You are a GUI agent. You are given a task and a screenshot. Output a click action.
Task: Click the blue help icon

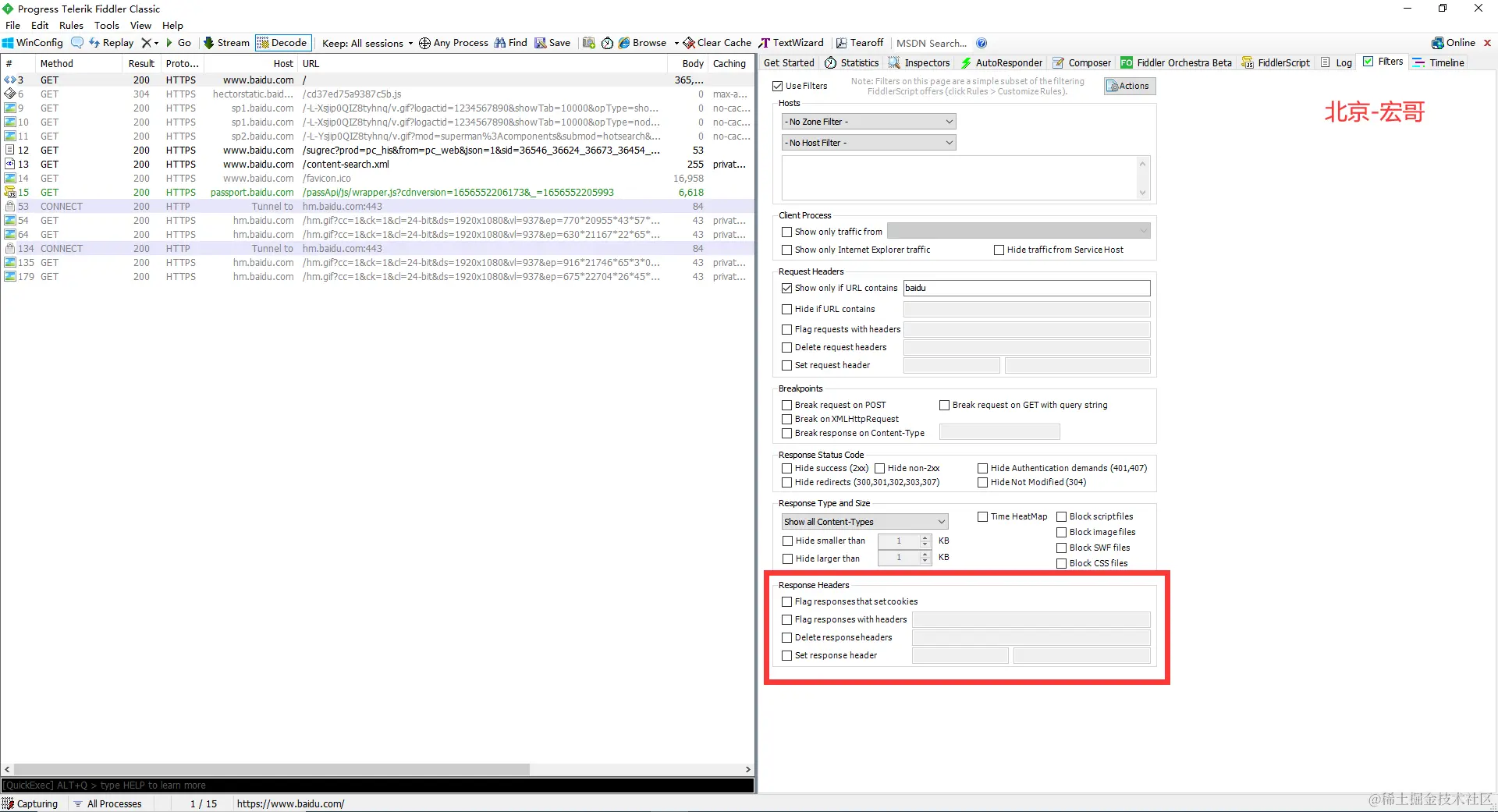click(x=982, y=43)
